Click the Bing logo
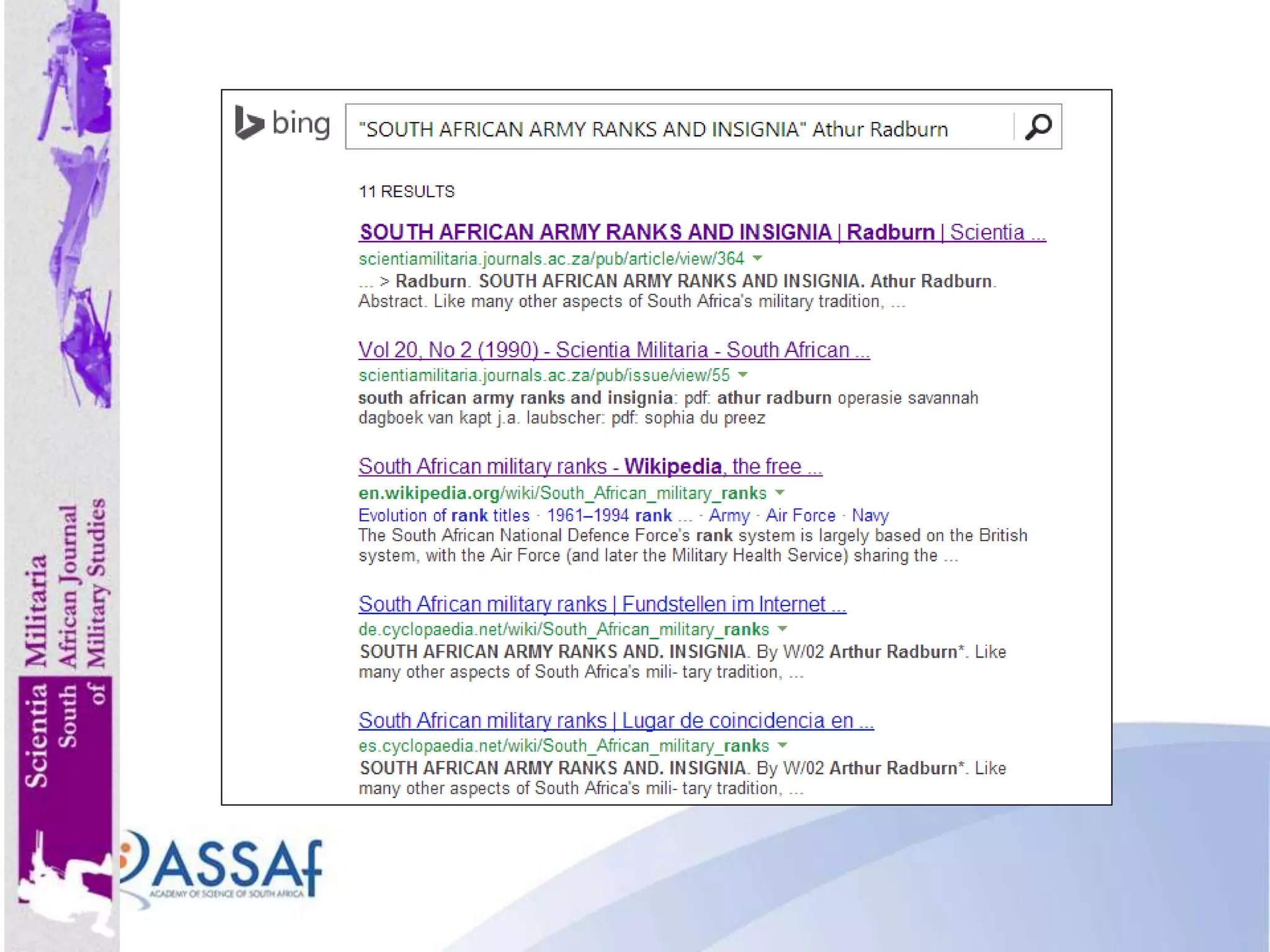The height and width of the screenshot is (952, 1270). pyautogui.click(x=282, y=123)
